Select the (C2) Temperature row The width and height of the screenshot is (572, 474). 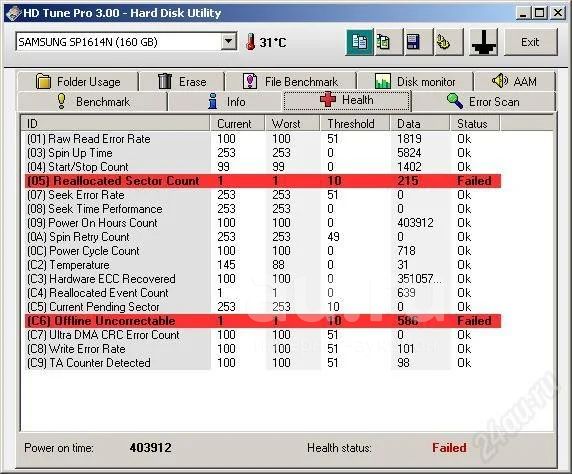tap(263, 265)
